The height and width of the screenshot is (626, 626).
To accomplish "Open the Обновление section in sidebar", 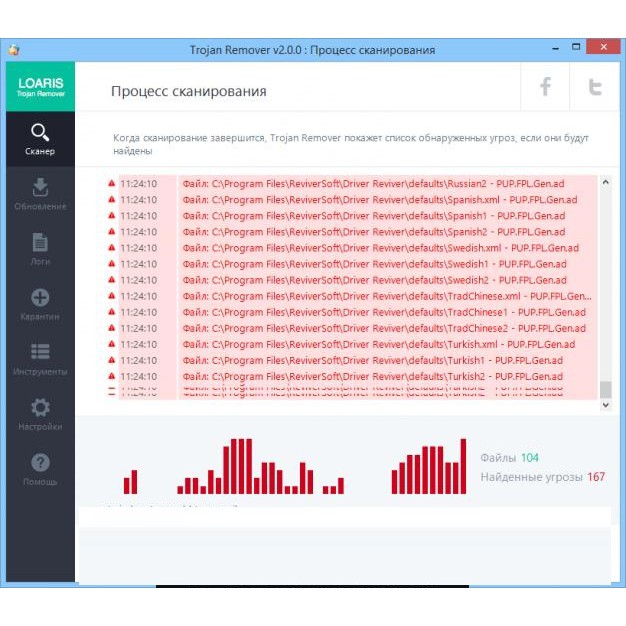I will [x=40, y=194].
